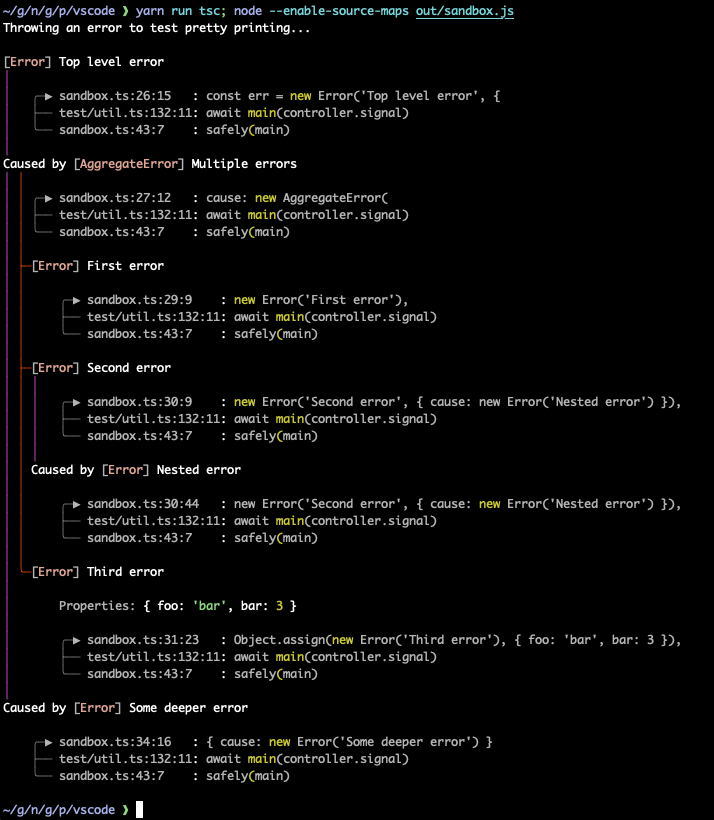Click the '[Error] First error' heading

[98, 266]
